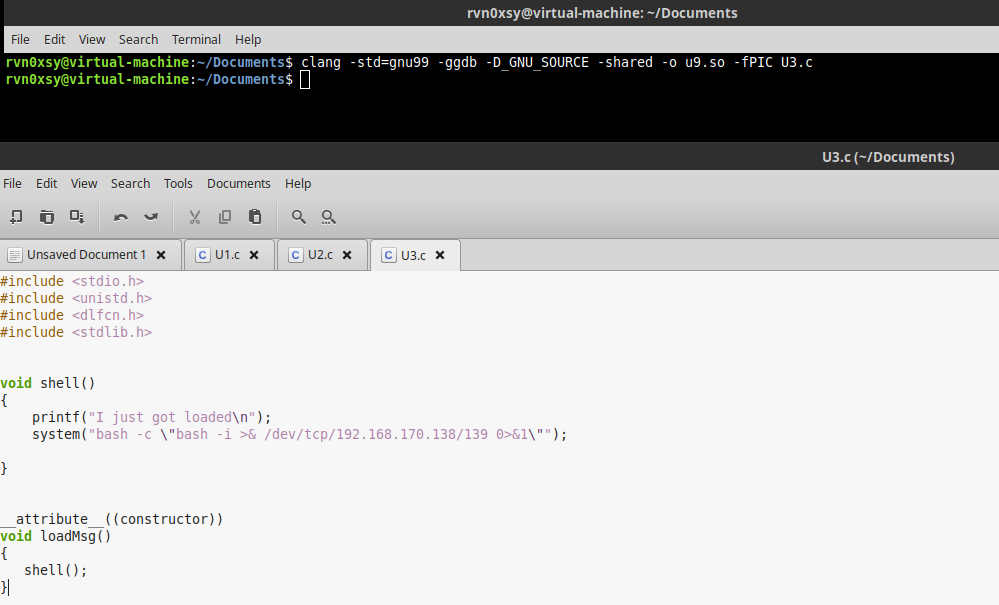This screenshot has width=999, height=605.
Task: Open the terminal Search menu
Action: 138,39
